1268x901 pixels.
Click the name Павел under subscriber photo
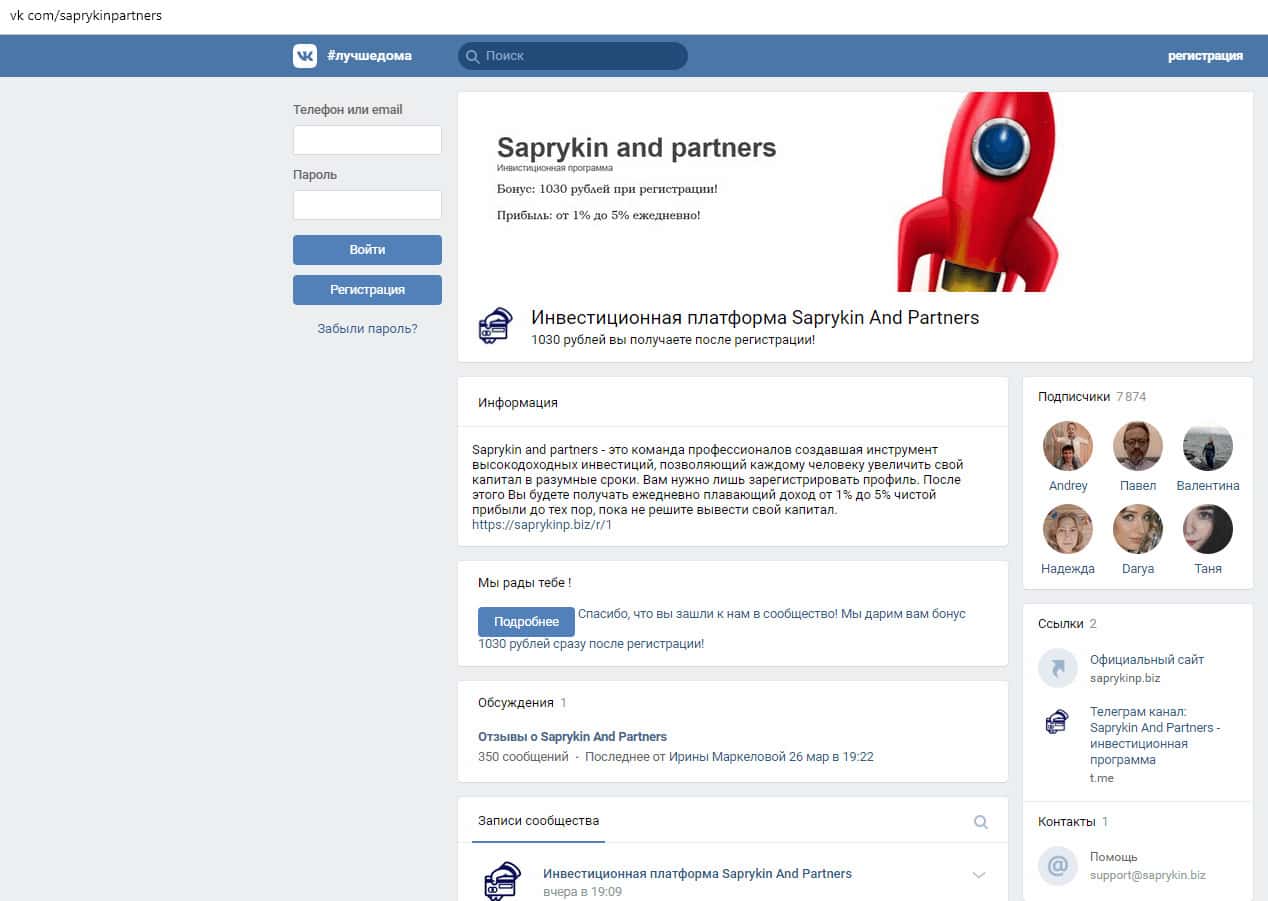point(1138,486)
